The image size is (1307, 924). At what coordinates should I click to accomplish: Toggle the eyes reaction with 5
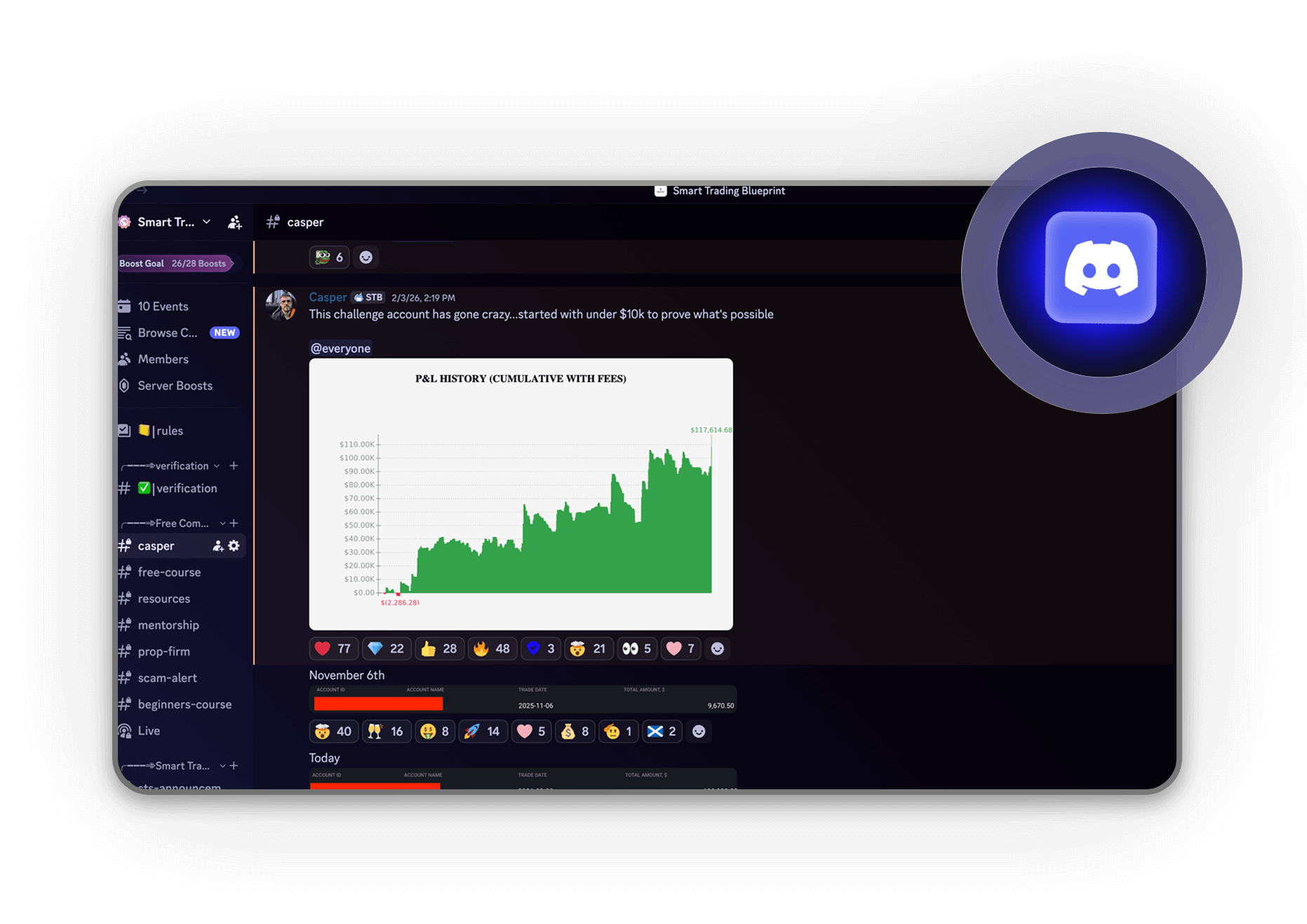[x=637, y=649]
